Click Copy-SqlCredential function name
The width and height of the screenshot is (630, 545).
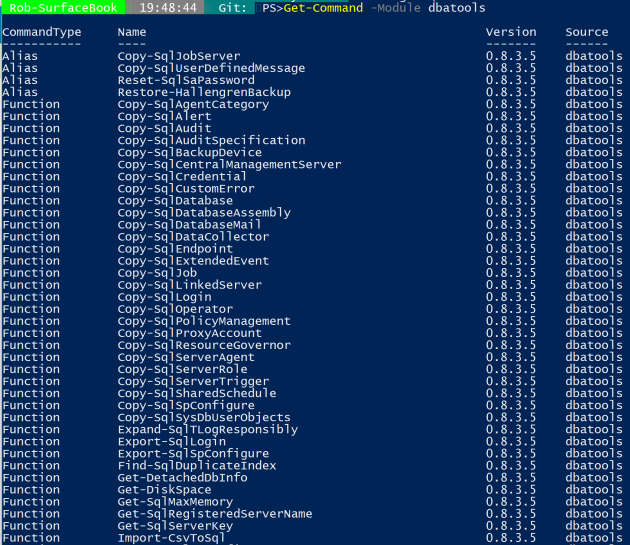182,177
